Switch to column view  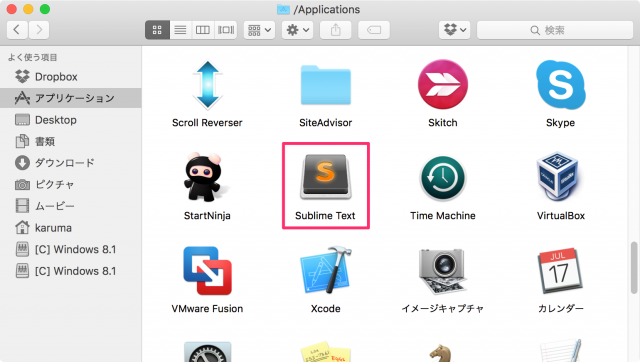[203, 30]
